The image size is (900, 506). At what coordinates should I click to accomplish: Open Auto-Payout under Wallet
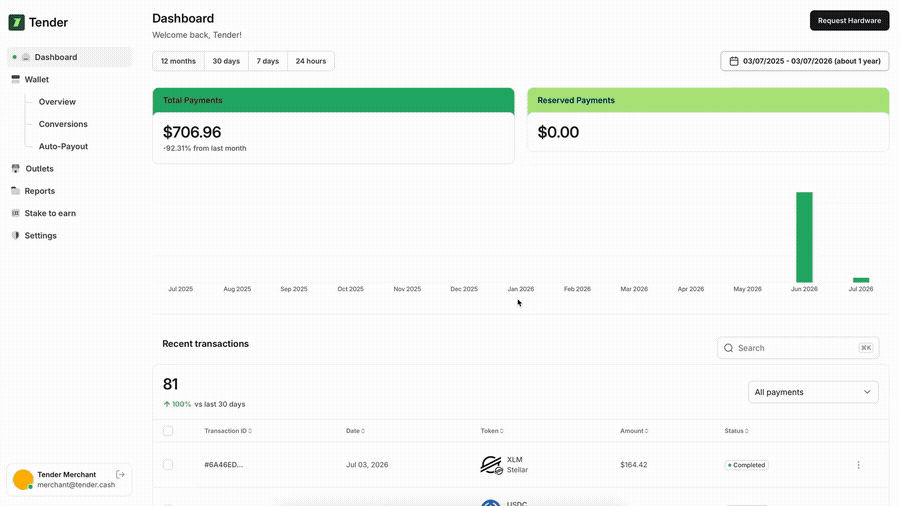63,146
